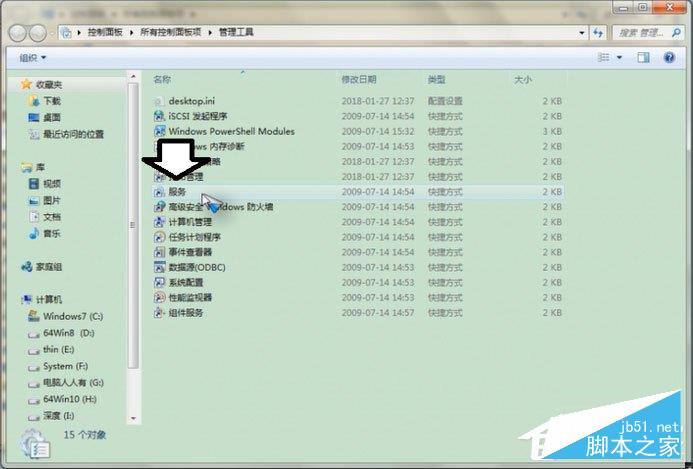Image resolution: width=693 pixels, height=469 pixels.
Task: Select 收藏夹 header in the navigation pane
Action: tap(49, 84)
